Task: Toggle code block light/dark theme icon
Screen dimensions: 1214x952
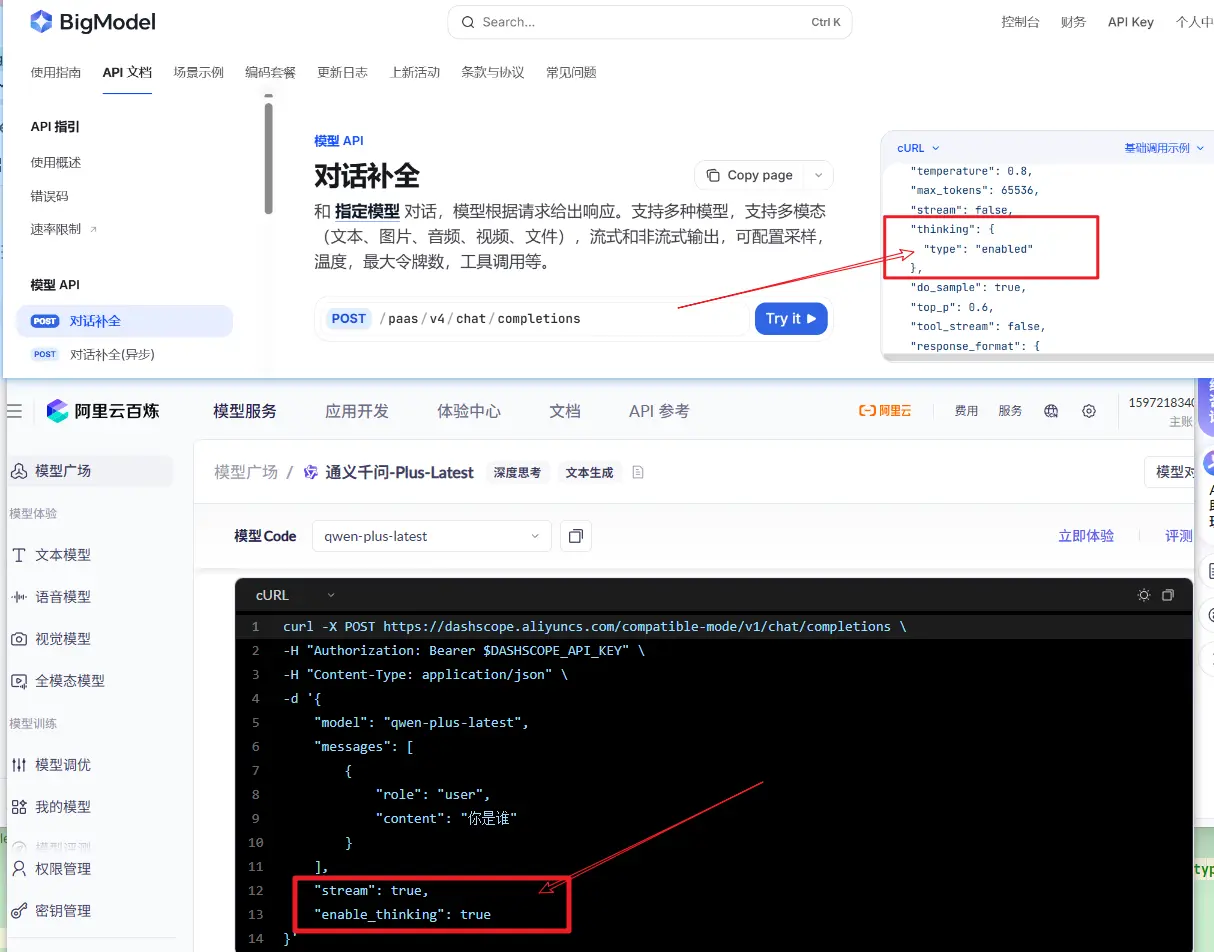Action: 1144,595
